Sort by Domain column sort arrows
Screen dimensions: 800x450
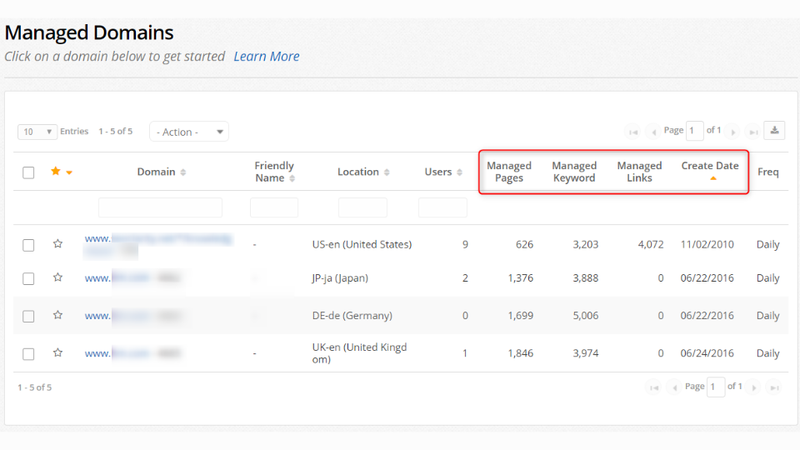pyautogui.click(x=183, y=172)
